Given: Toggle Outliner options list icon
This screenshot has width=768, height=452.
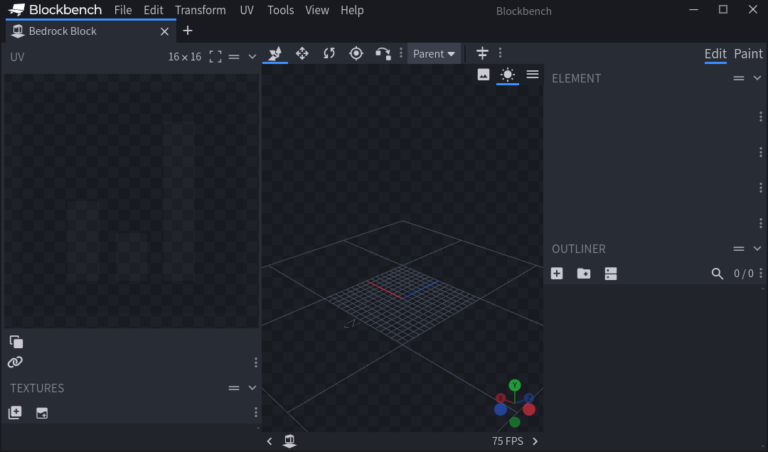Looking at the screenshot, I should pyautogui.click(x=611, y=273).
